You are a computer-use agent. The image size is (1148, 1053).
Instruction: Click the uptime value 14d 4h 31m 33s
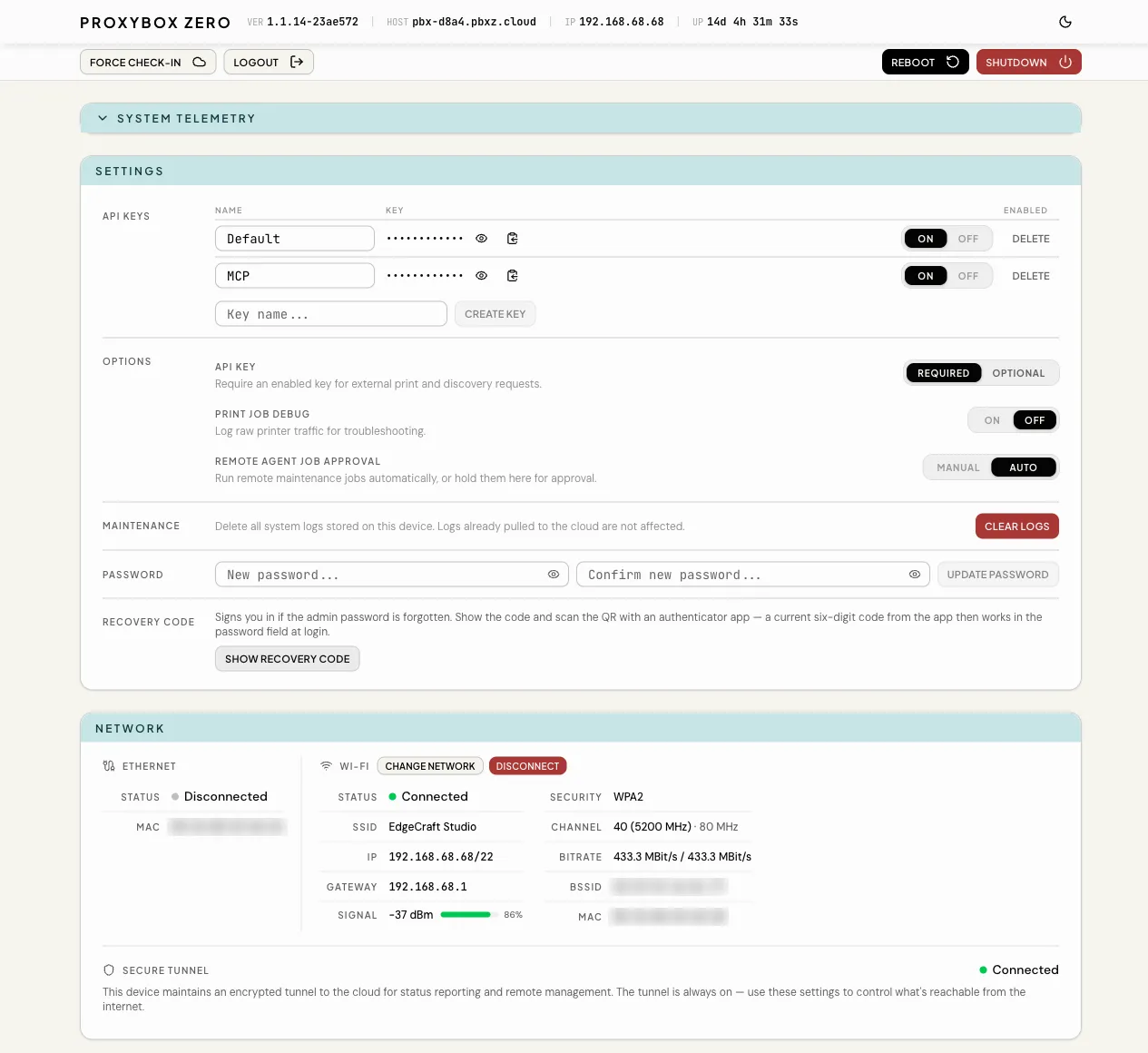pyautogui.click(x=752, y=22)
